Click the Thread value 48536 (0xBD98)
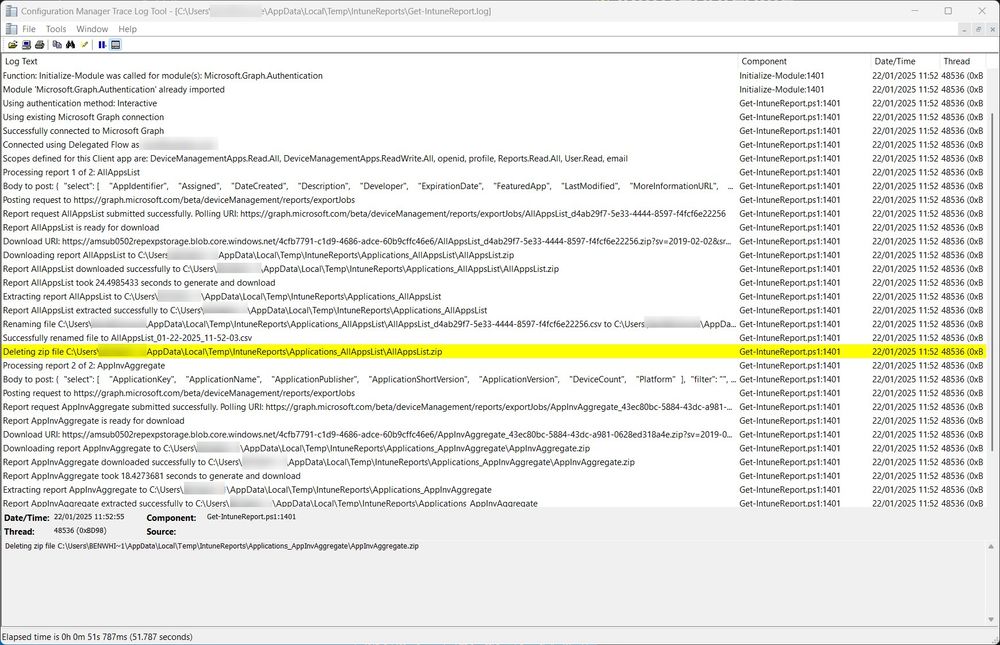The height and width of the screenshot is (645, 1000). [x=80, y=531]
